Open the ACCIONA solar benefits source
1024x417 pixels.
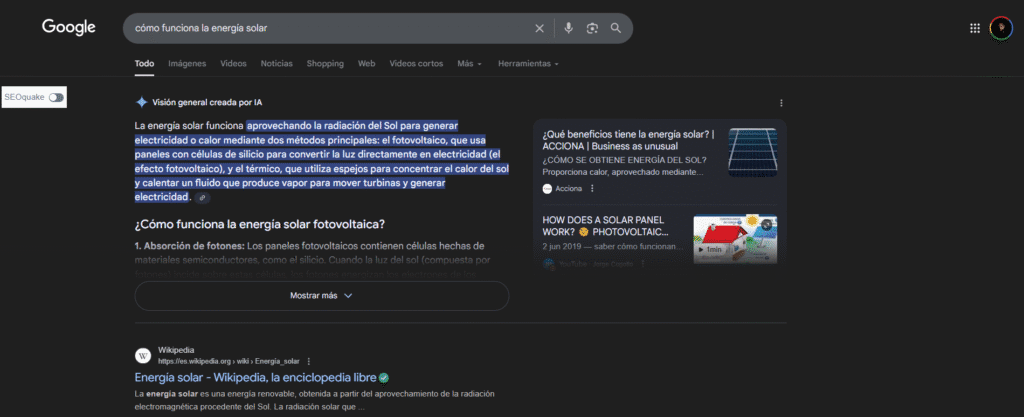pyautogui.click(x=628, y=140)
